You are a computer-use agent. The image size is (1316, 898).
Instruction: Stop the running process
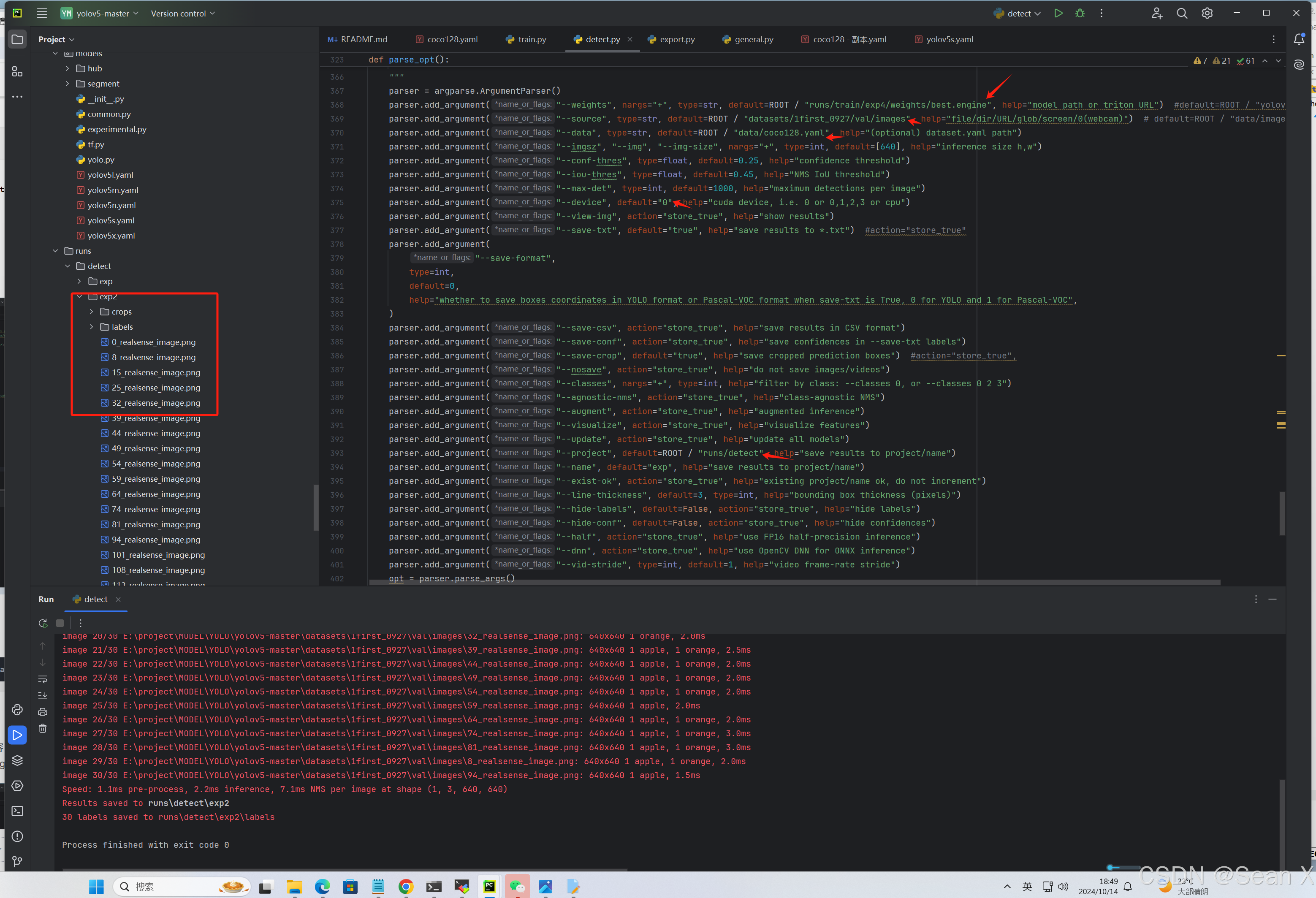[60, 623]
